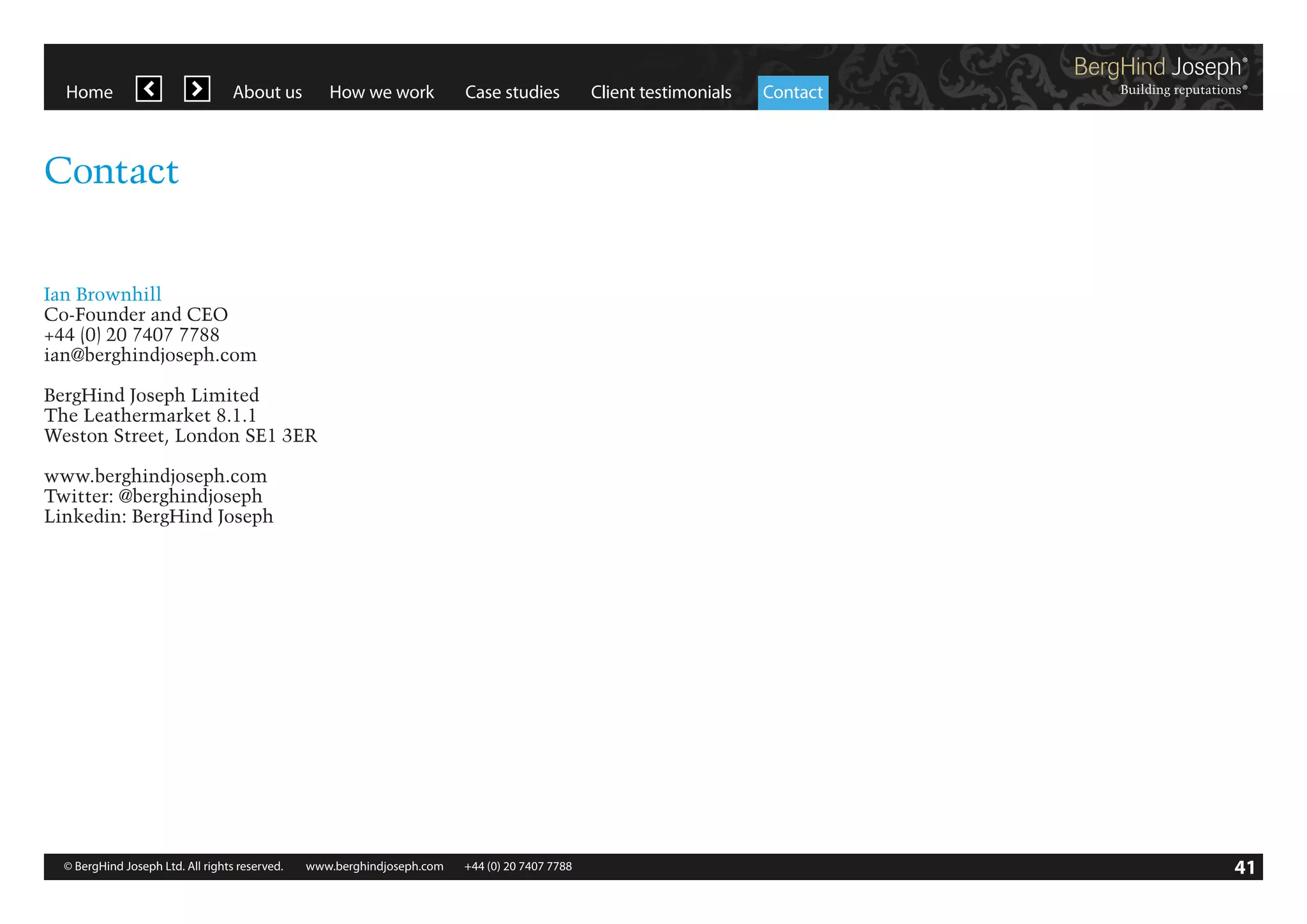The image size is (1307, 924).
Task: Open the How we work section
Action: 381,93
